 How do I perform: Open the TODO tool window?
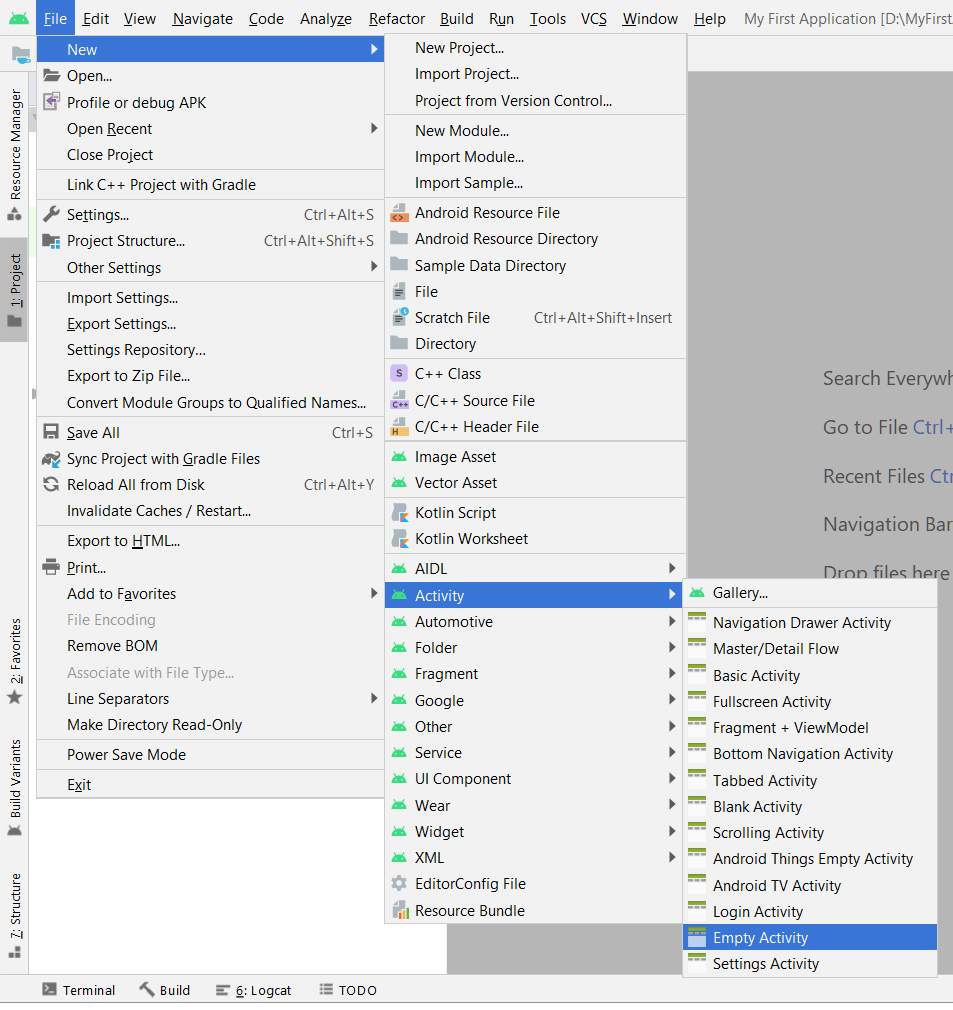(348, 990)
